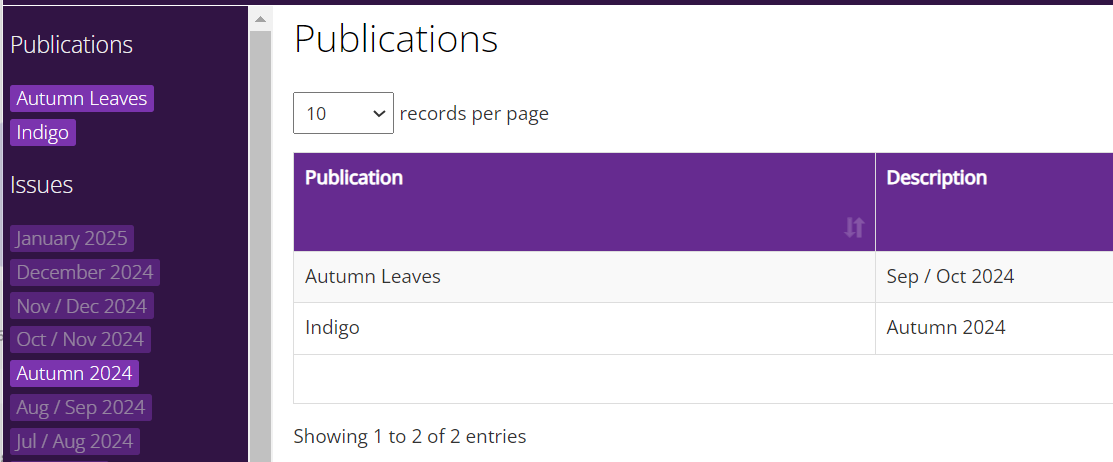Click the Issues sidebar heading
This screenshot has width=1113, height=462.
42,185
